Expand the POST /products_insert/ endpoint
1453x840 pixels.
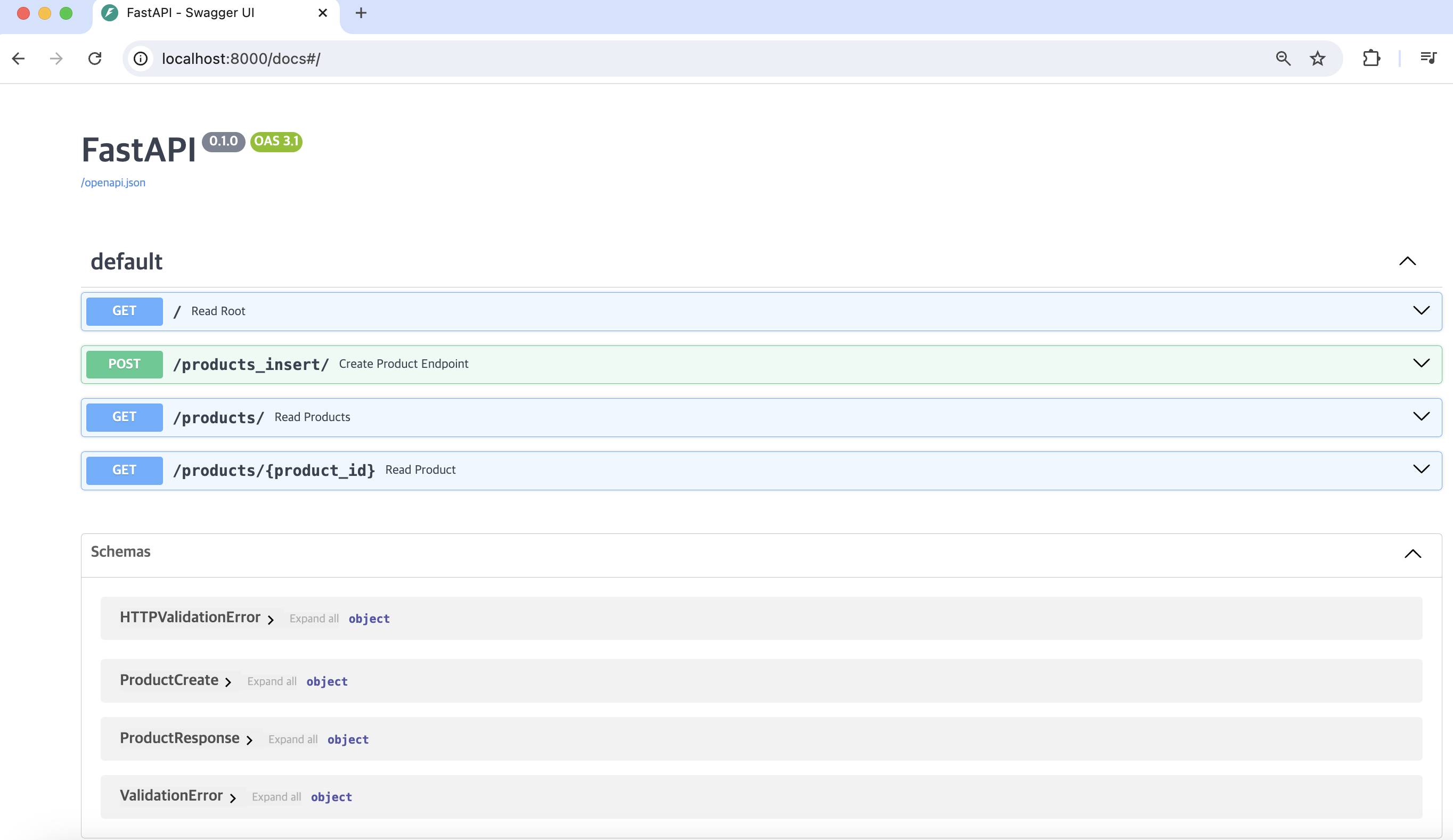pos(1421,364)
